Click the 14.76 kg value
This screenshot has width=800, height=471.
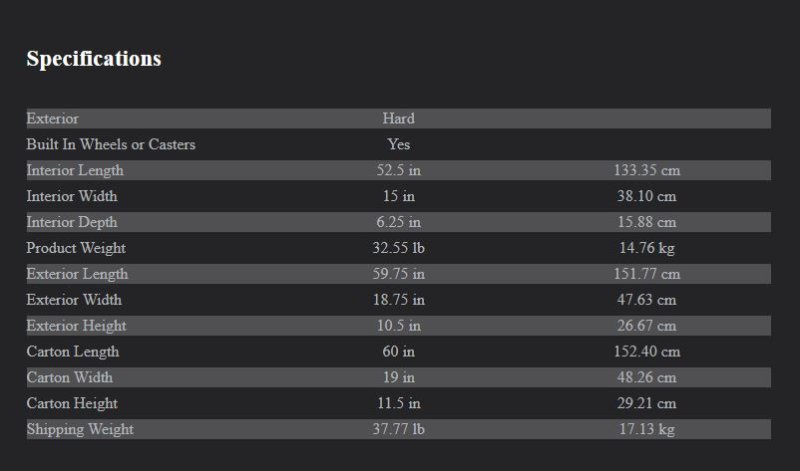646,248
